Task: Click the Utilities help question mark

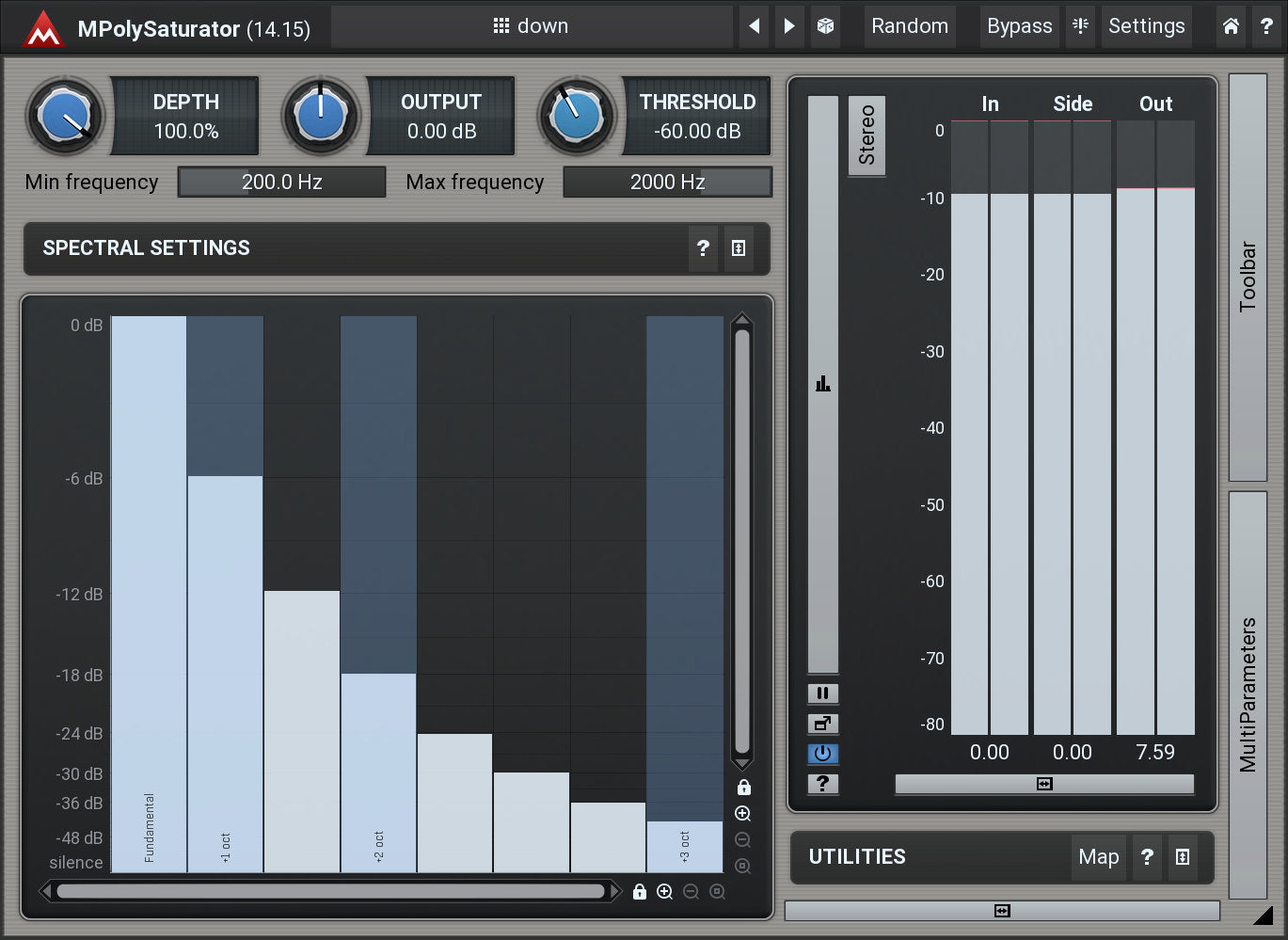Action: pyautogui.click(x=1147, y=857)
